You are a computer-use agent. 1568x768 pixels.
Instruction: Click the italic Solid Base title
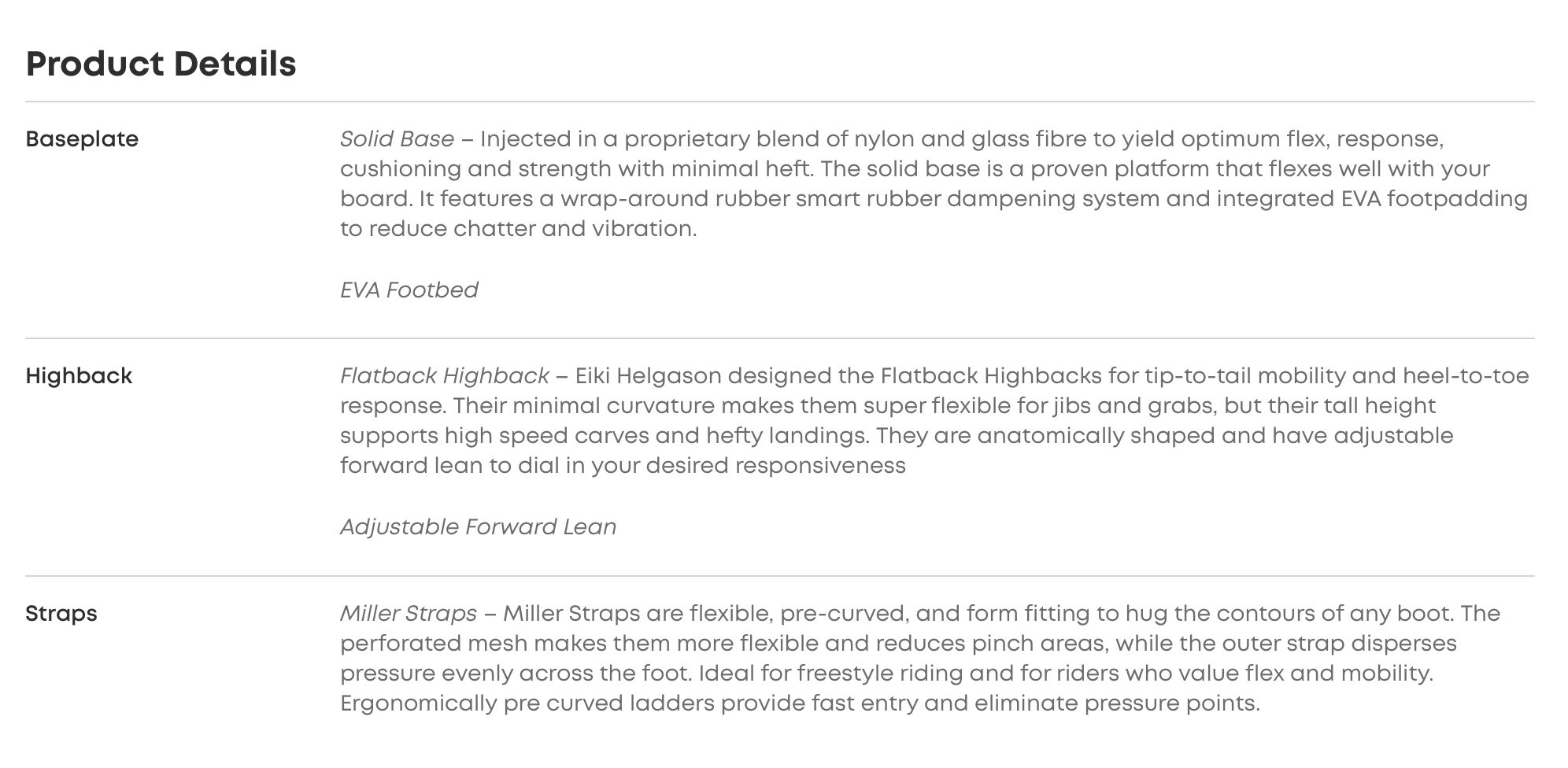tap(397, 139)
